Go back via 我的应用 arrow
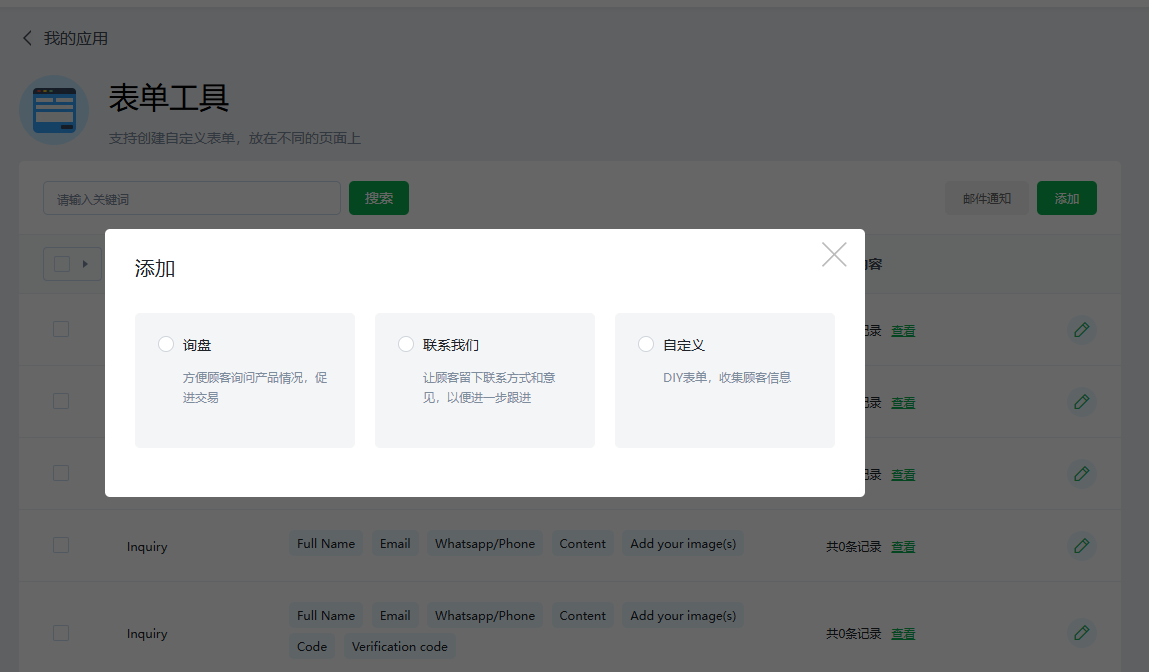1149x672 pixels. tap(27, 39)
